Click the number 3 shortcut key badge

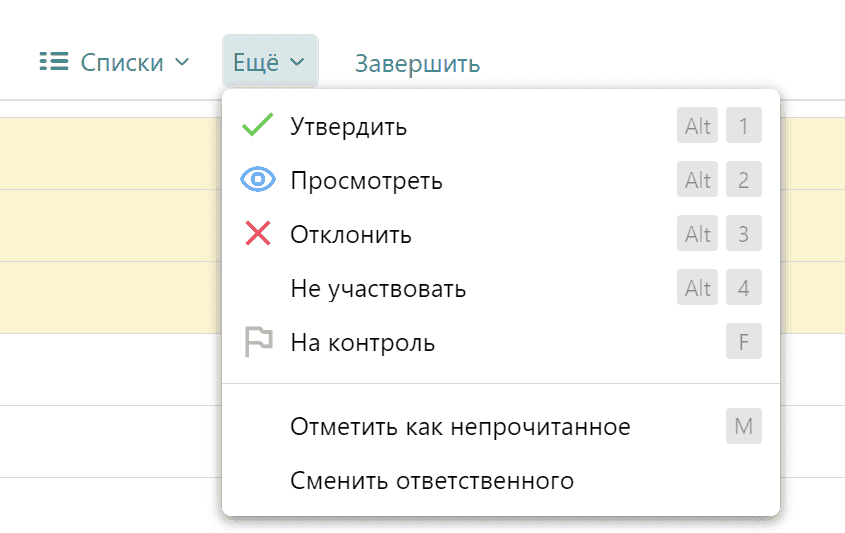[743, 235]
